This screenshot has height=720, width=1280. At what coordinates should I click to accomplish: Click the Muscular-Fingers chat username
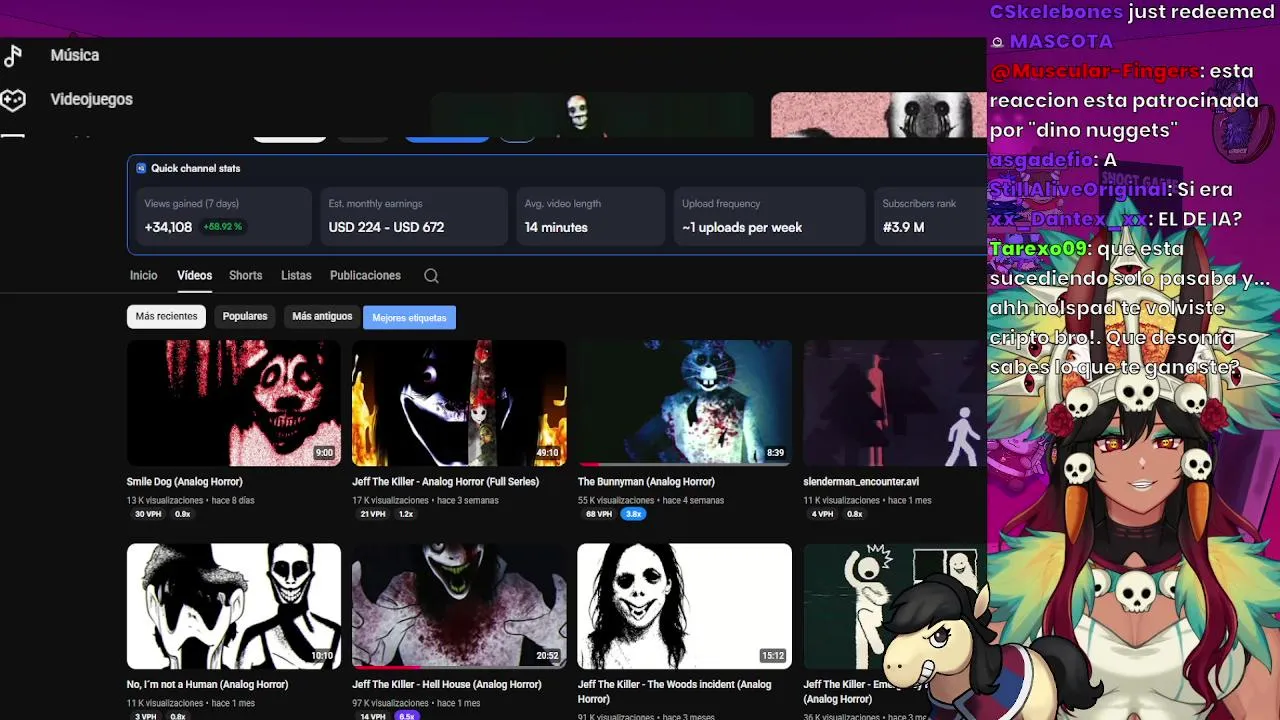coord(1094,71)
